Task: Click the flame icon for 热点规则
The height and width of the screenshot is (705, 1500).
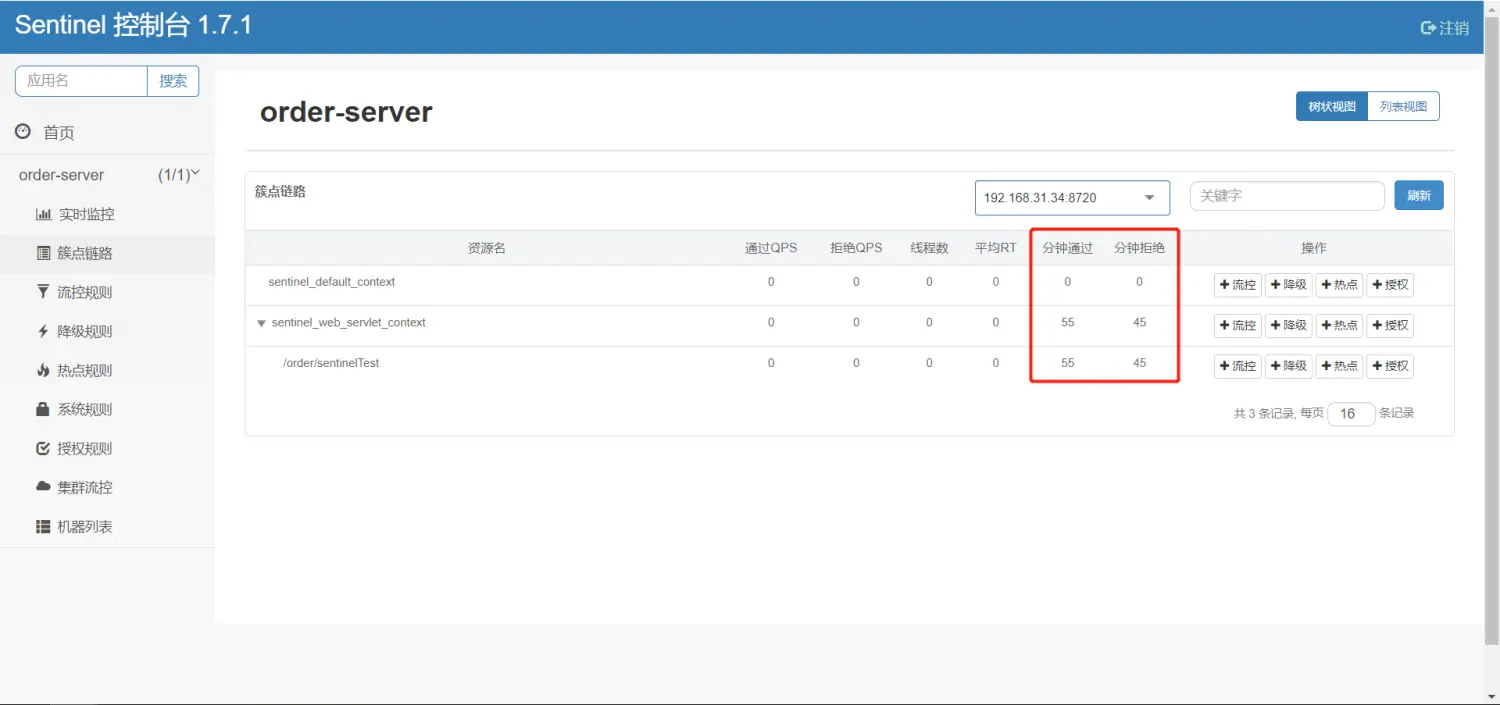Action: point(42,370)
